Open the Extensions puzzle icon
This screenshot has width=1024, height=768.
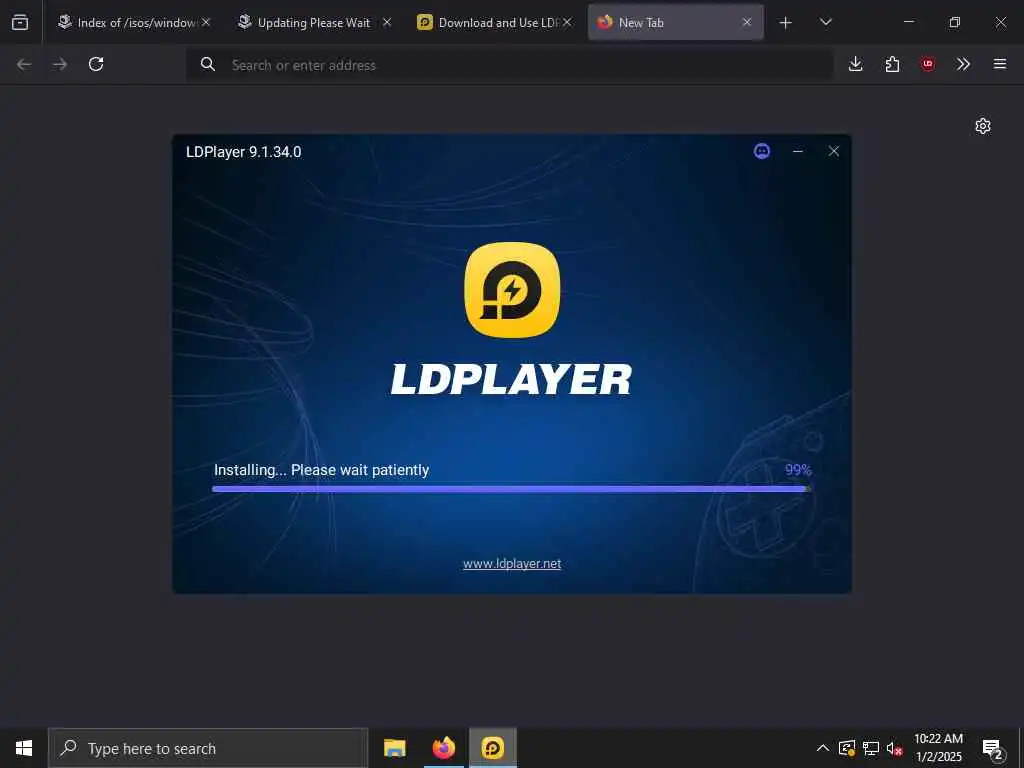[x=892, y=64]
